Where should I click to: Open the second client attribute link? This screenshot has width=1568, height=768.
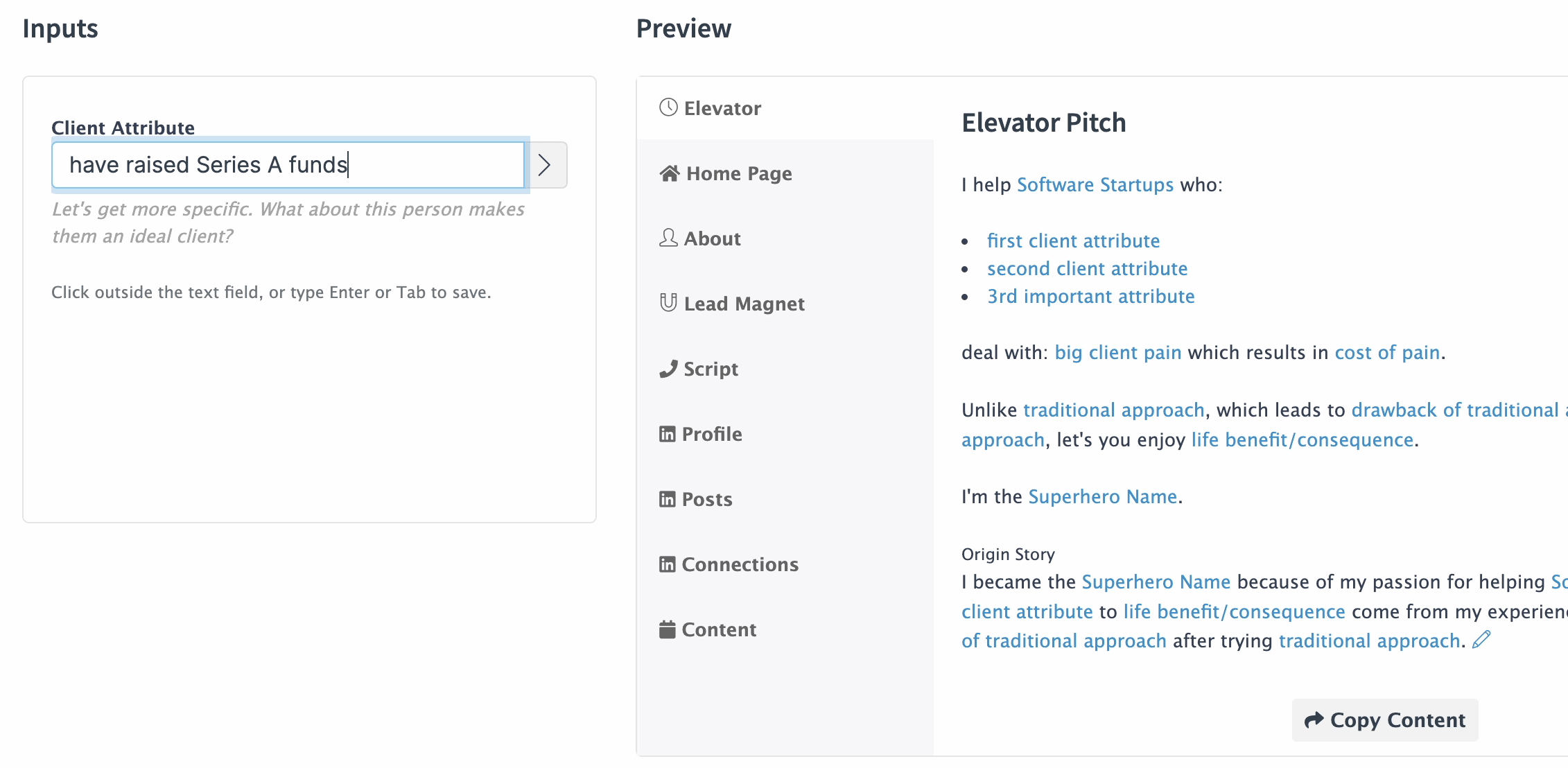pyautogui.click(x=1087, y=268)
